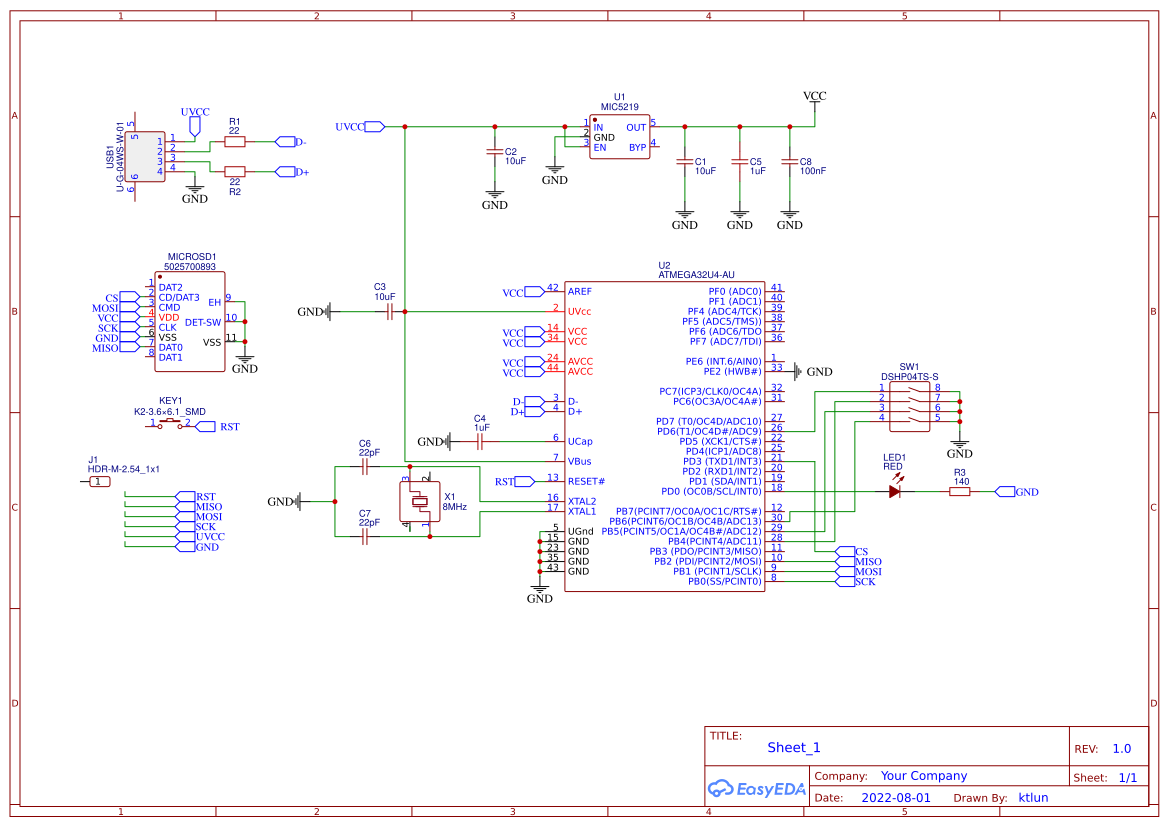Image resolution: width=1169 pixels, height=827 pixels.
Task: Click the Sheet_1 title text
Action: [793, 747]
